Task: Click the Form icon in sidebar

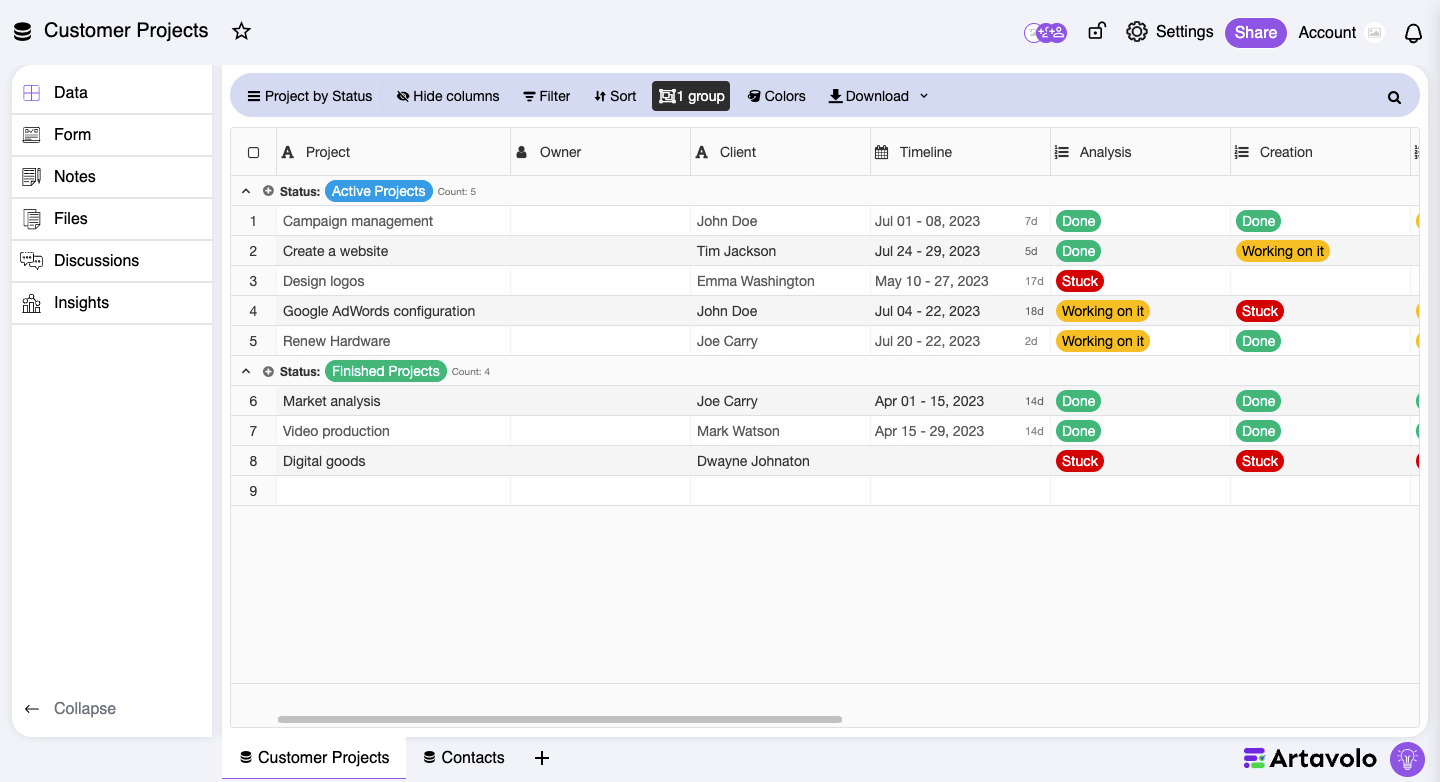Action: (32, 134)
